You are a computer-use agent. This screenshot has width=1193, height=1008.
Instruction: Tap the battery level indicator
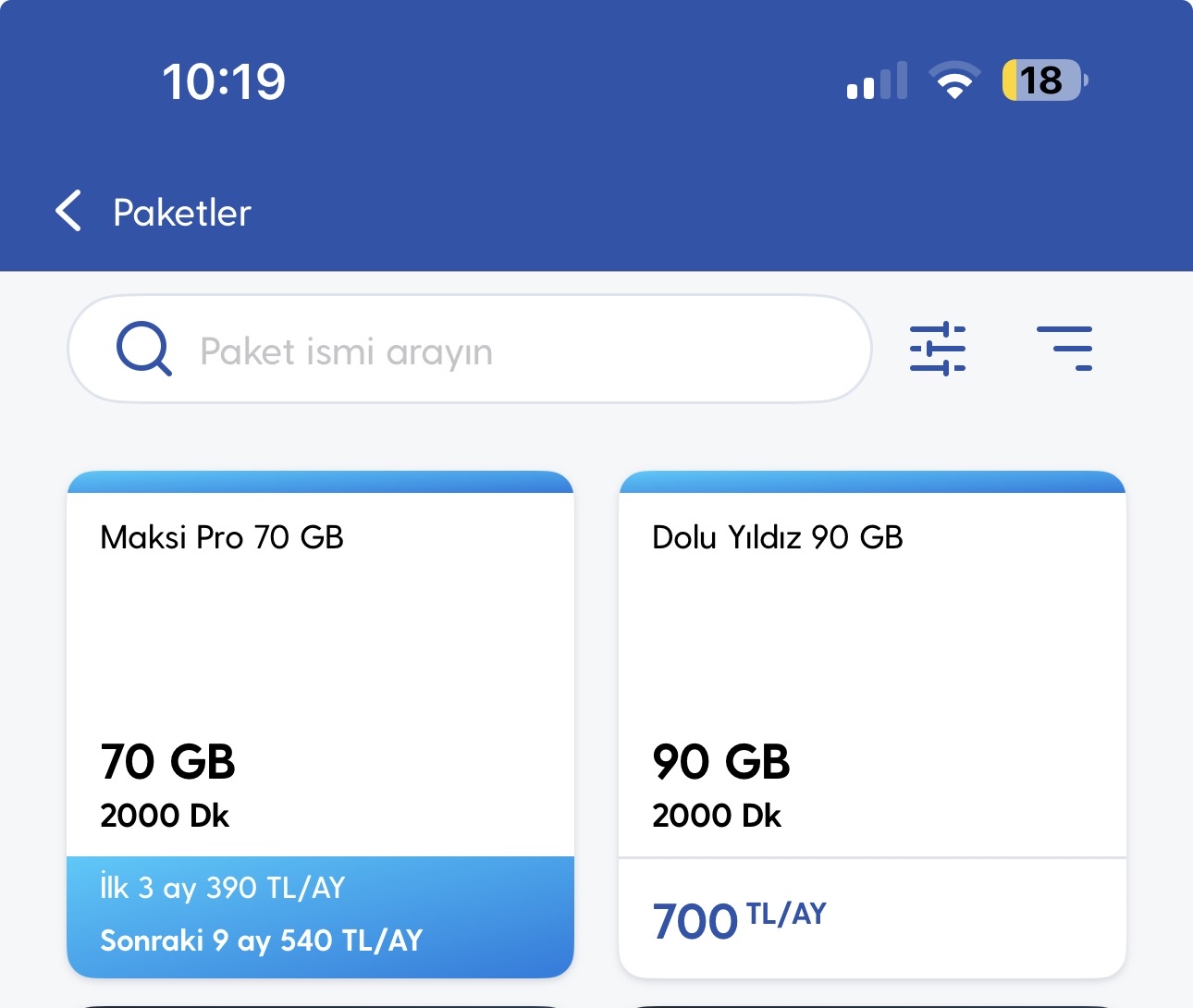pyautogui.click(x=1044, y=80)
